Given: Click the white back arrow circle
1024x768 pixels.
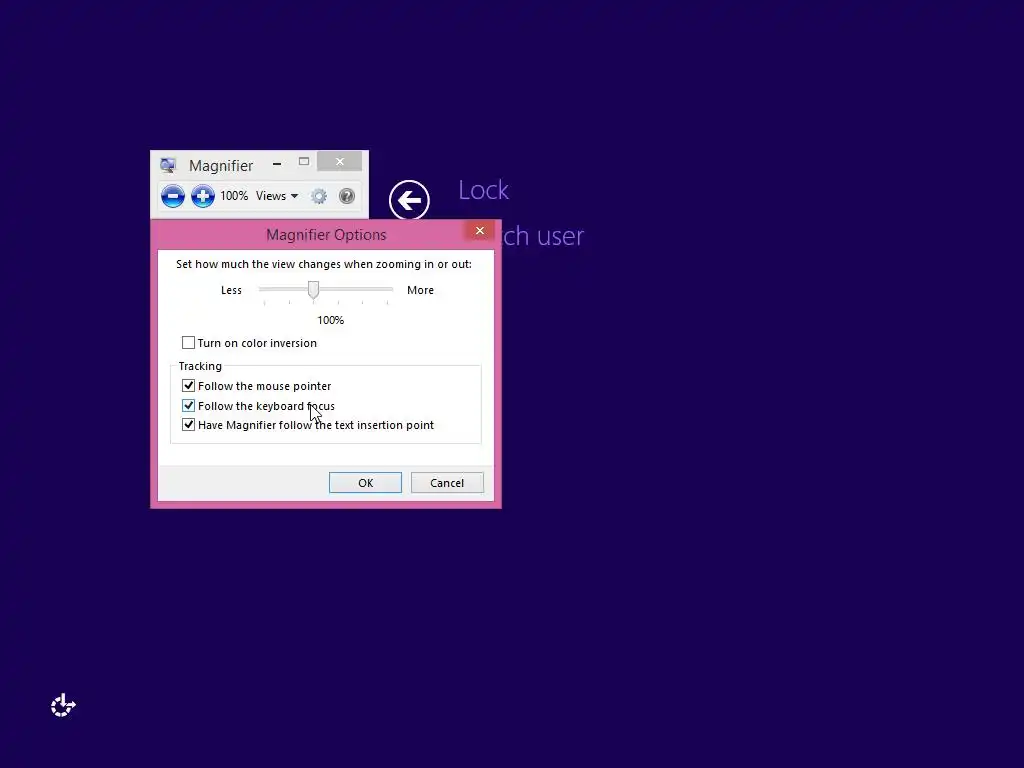Looking at the screenshot, I should pyautogui.click(x=409, y=200).
